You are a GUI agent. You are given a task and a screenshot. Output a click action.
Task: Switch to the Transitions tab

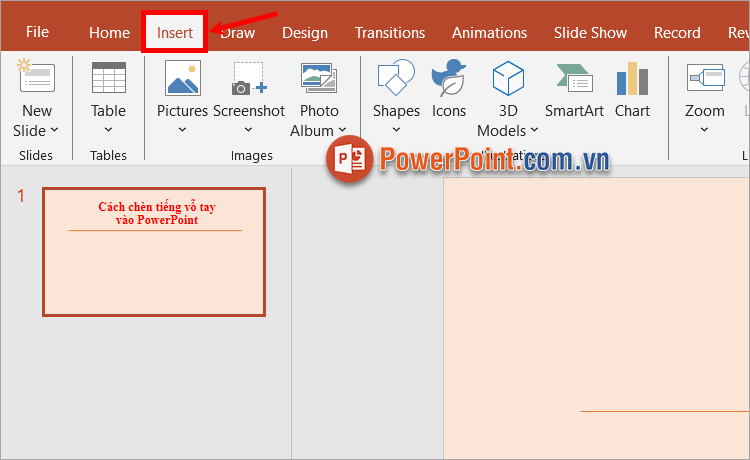point(390,33)
